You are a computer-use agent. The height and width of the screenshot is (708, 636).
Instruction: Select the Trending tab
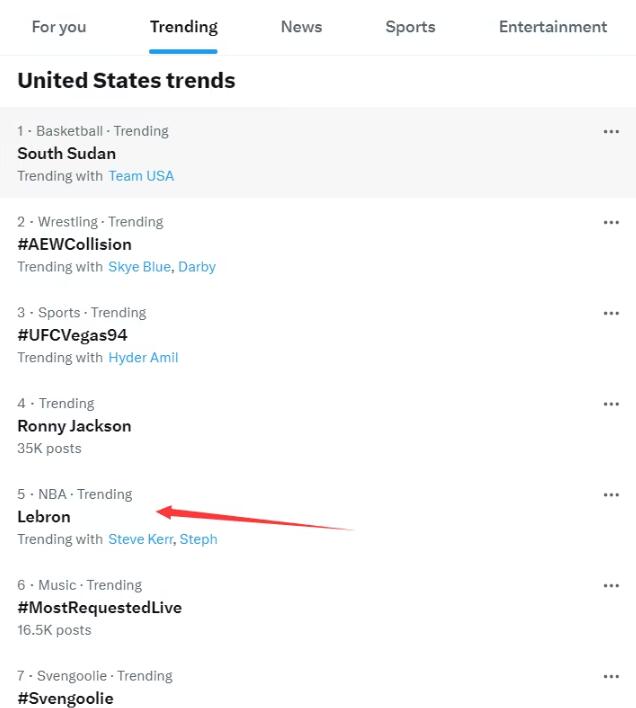(183, 27)
